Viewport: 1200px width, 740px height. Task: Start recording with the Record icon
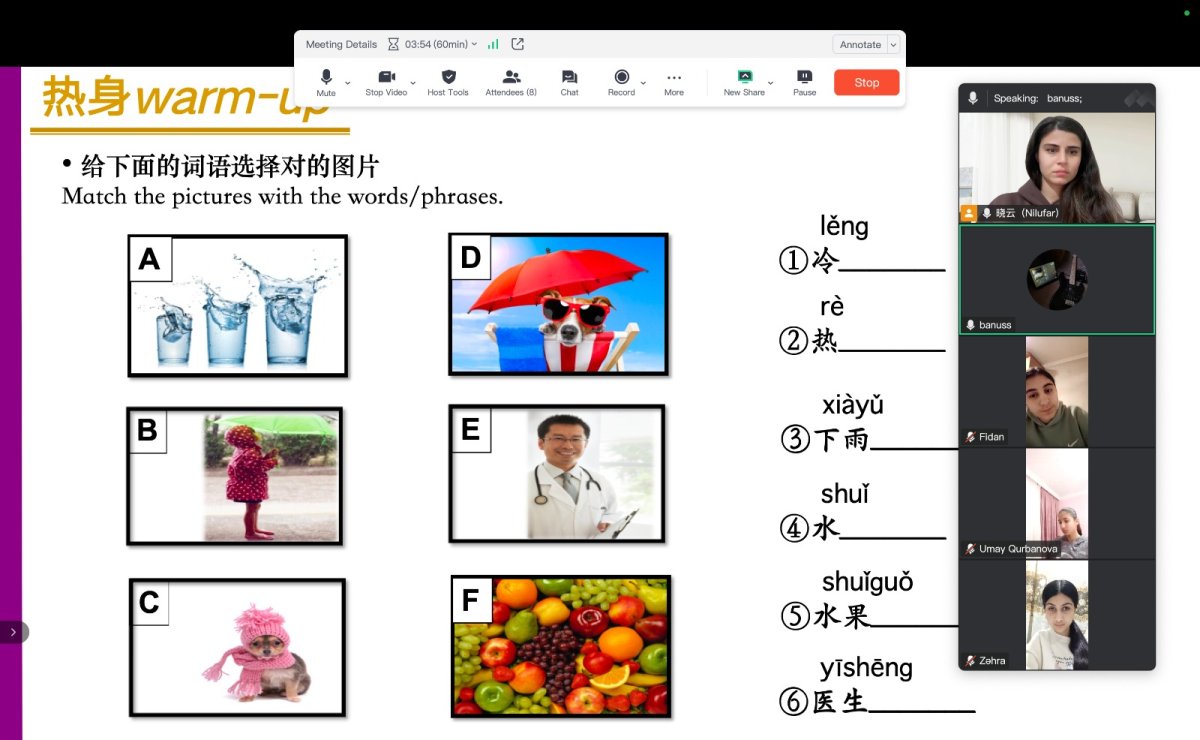621,82
